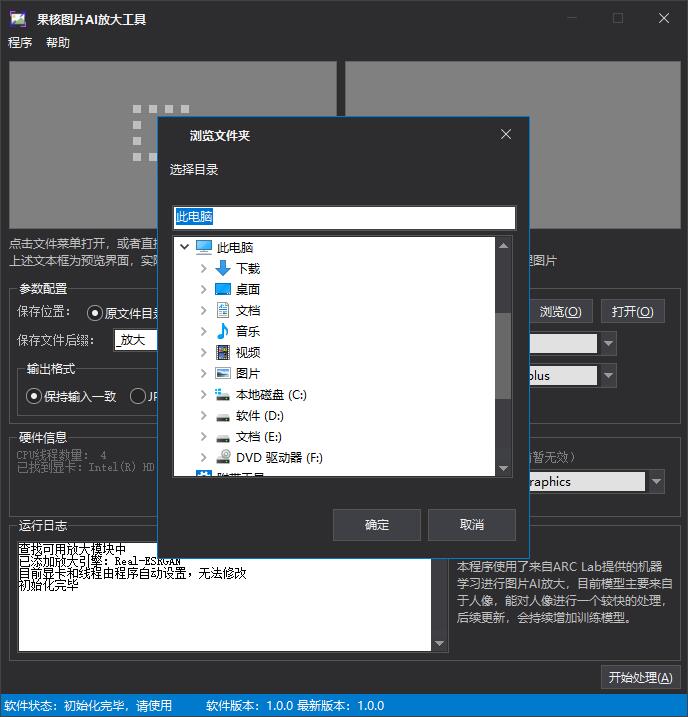Click the 软件 (D:) drive icon
This screenshot has width=688, height=717.
pos(223,416)
